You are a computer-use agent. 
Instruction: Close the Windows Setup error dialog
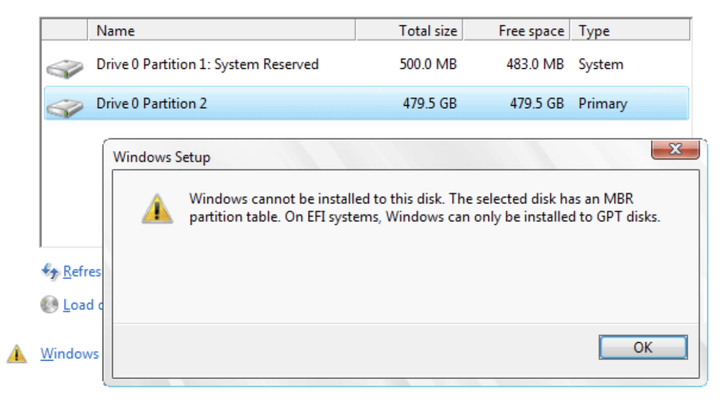click(675, 149)
